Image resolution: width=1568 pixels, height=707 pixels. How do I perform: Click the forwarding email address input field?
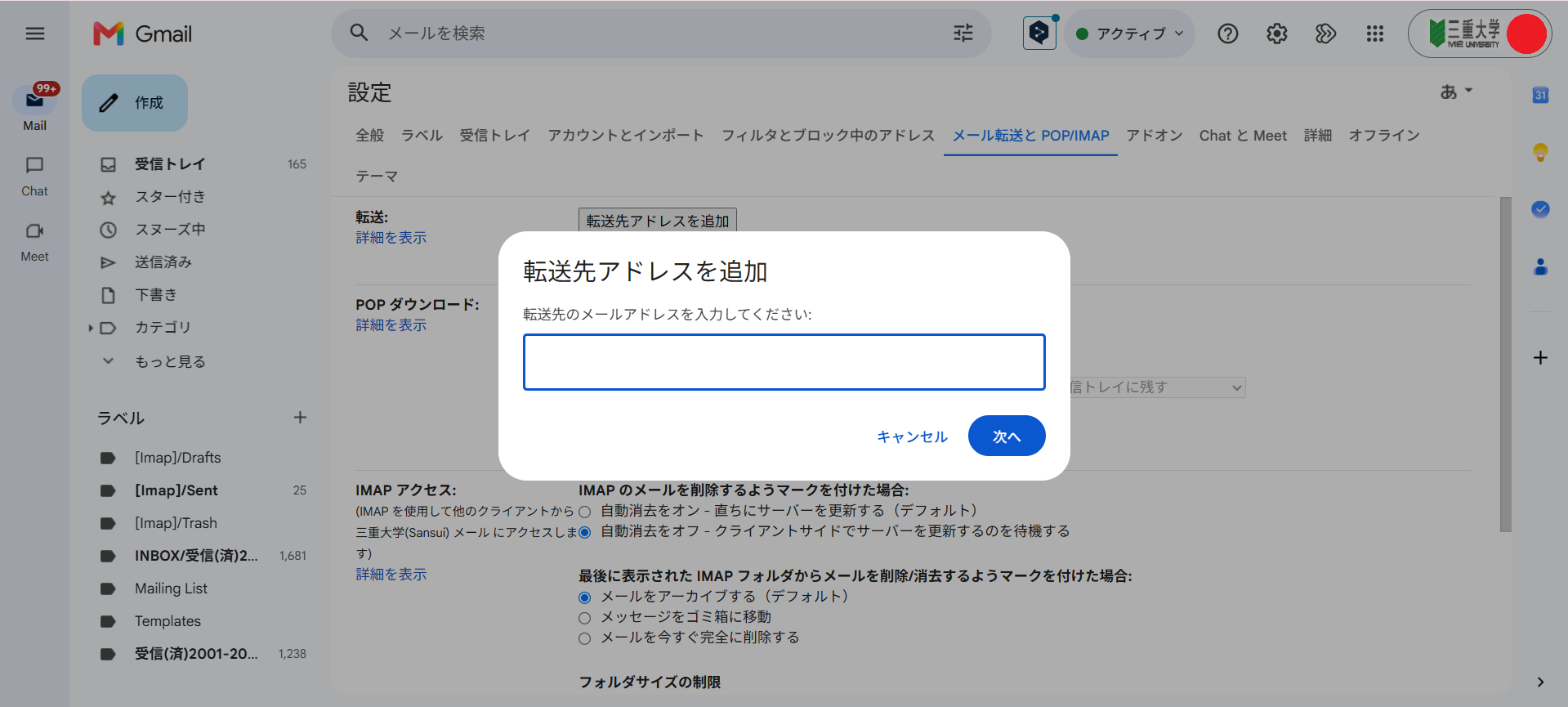[784, 362]
